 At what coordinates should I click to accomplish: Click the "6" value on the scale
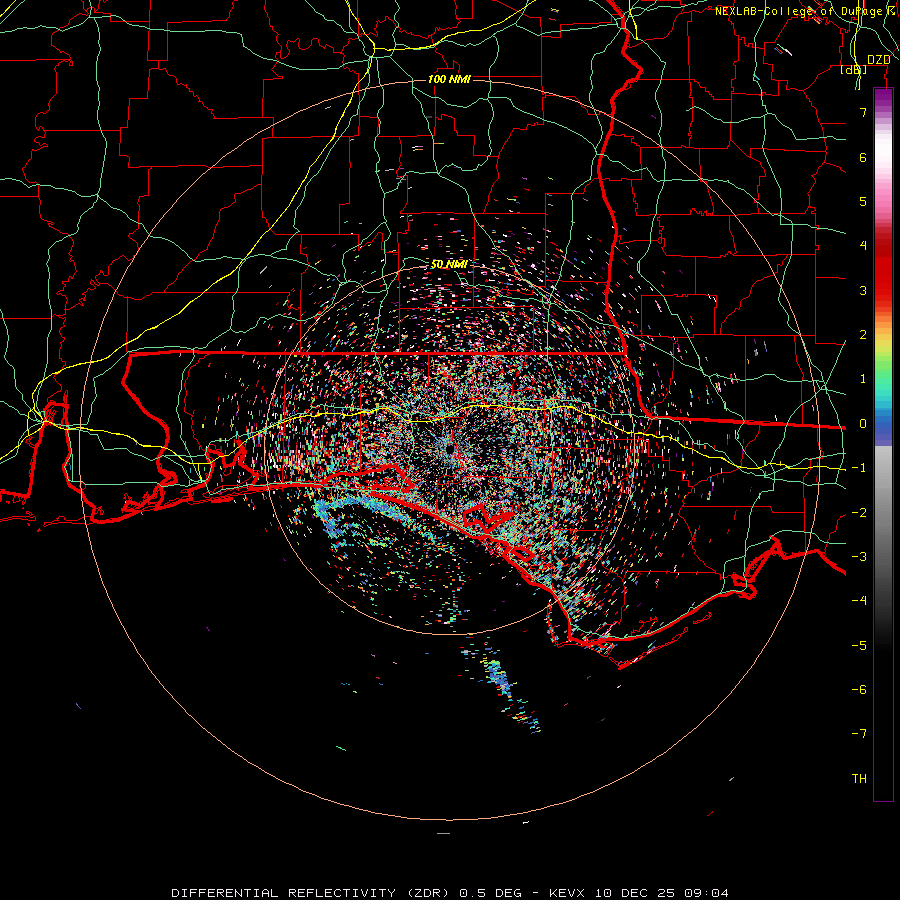[x=863, y=157]
